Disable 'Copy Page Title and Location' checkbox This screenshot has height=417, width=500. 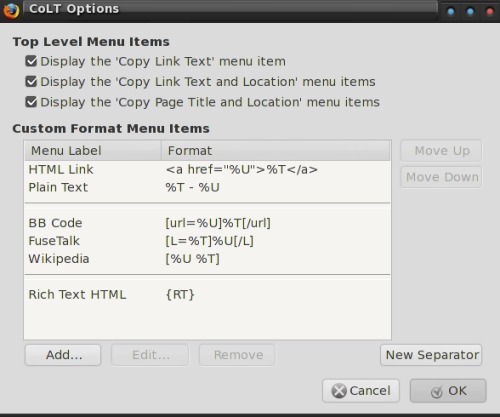pos(31,102)
